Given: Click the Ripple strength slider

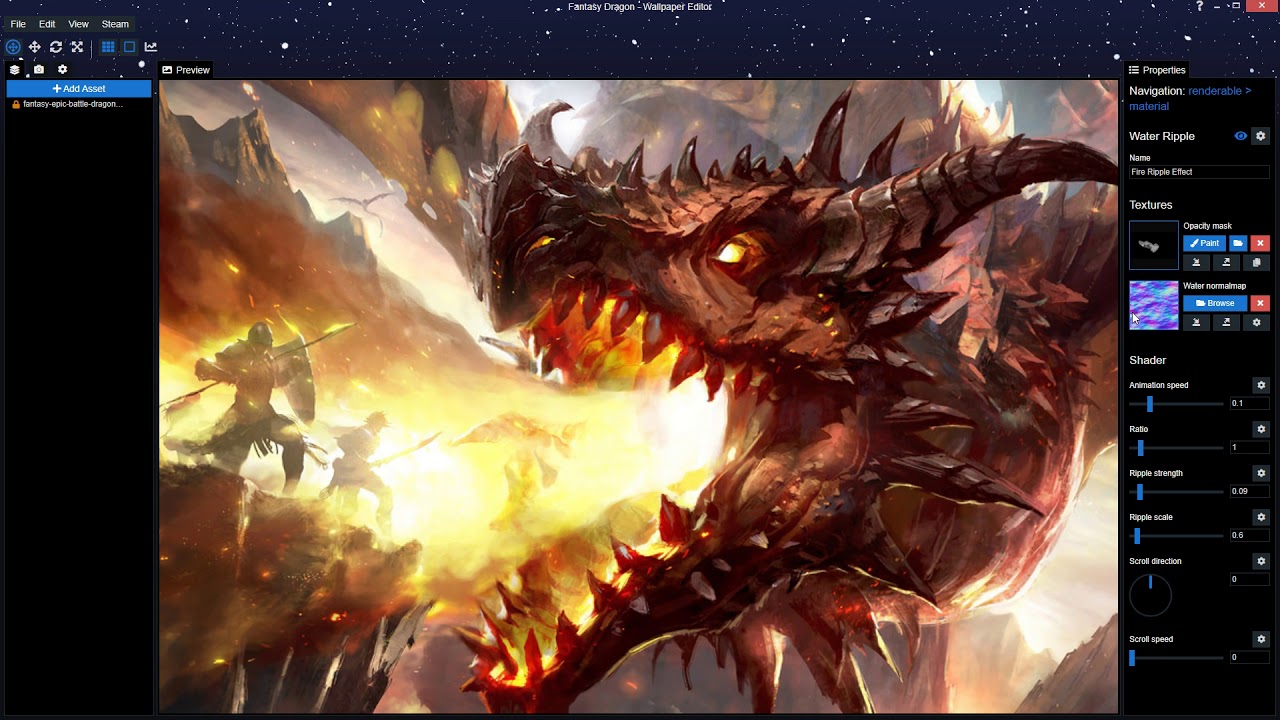Looking at the screenshot, I should coord(1176,492).
